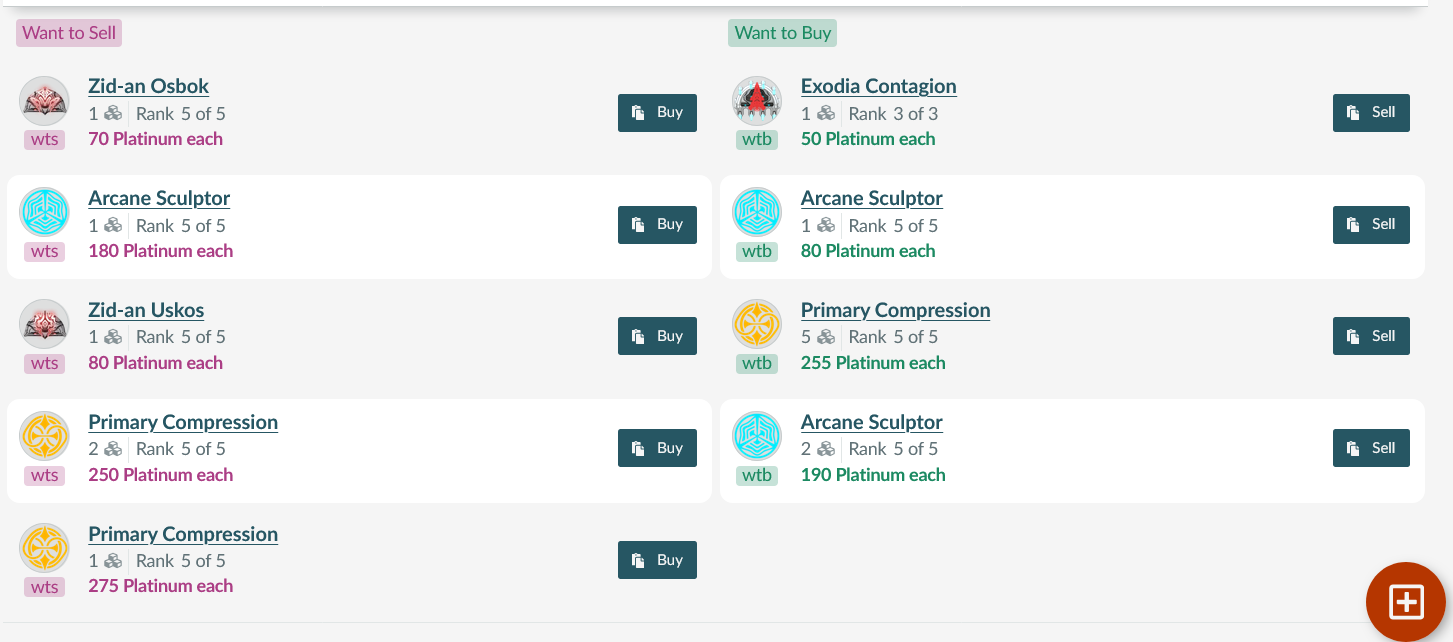Click Buy for Zid-an Uskos
Screen dimensions: 1453x642
tap(657, 336)
